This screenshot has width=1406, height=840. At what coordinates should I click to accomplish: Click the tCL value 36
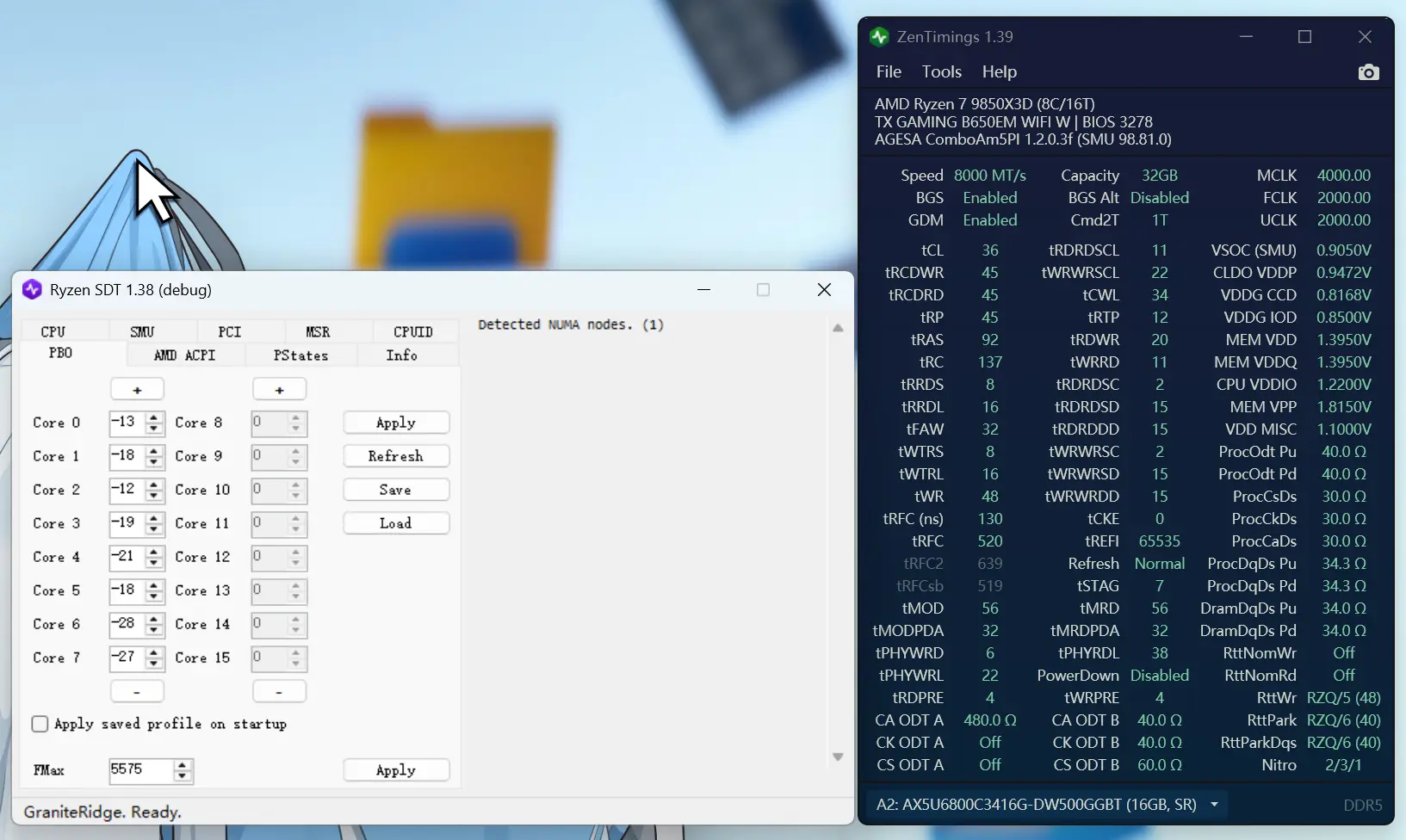pos(990,250)
